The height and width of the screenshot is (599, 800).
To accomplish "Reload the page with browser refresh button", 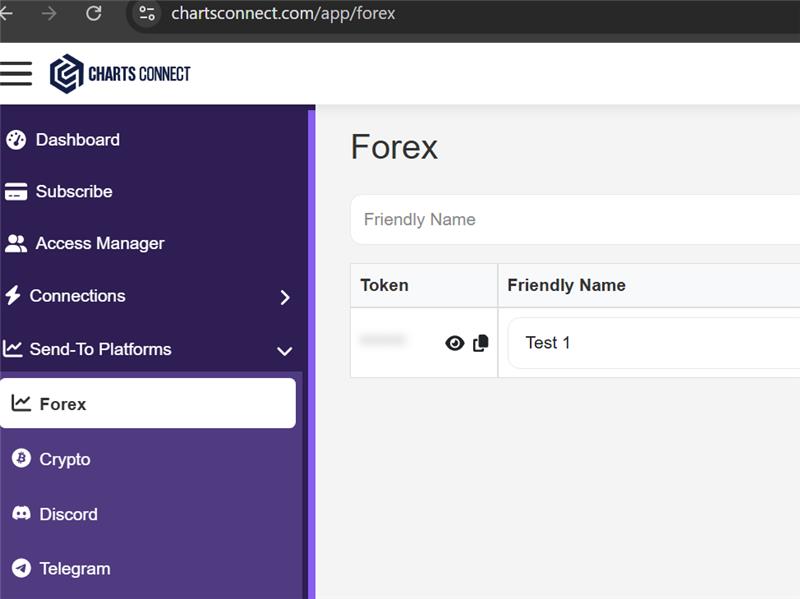I will [x=94, y=13].
